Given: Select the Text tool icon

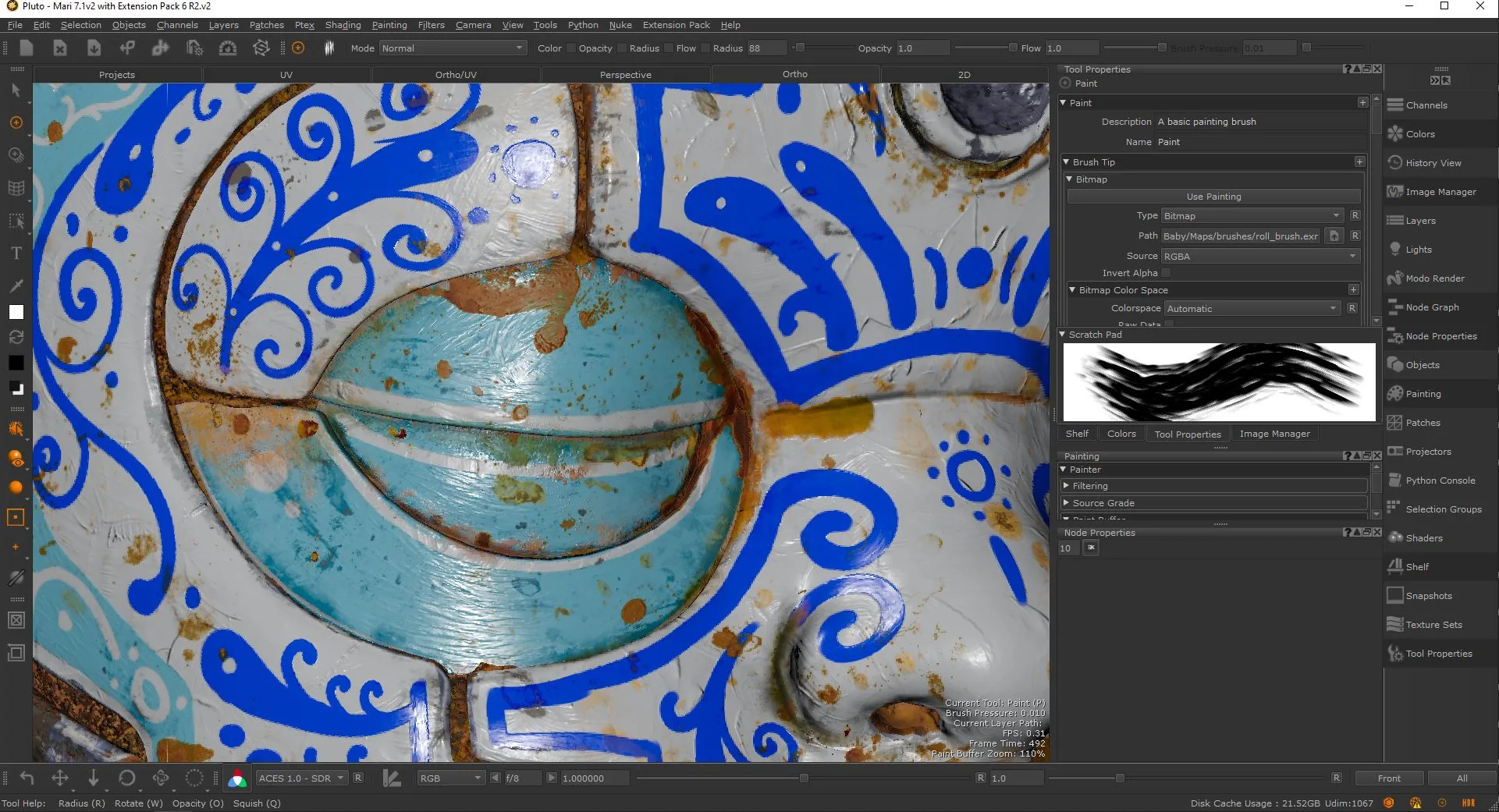Looking at the screenshot, I should (x=16, y=254).
